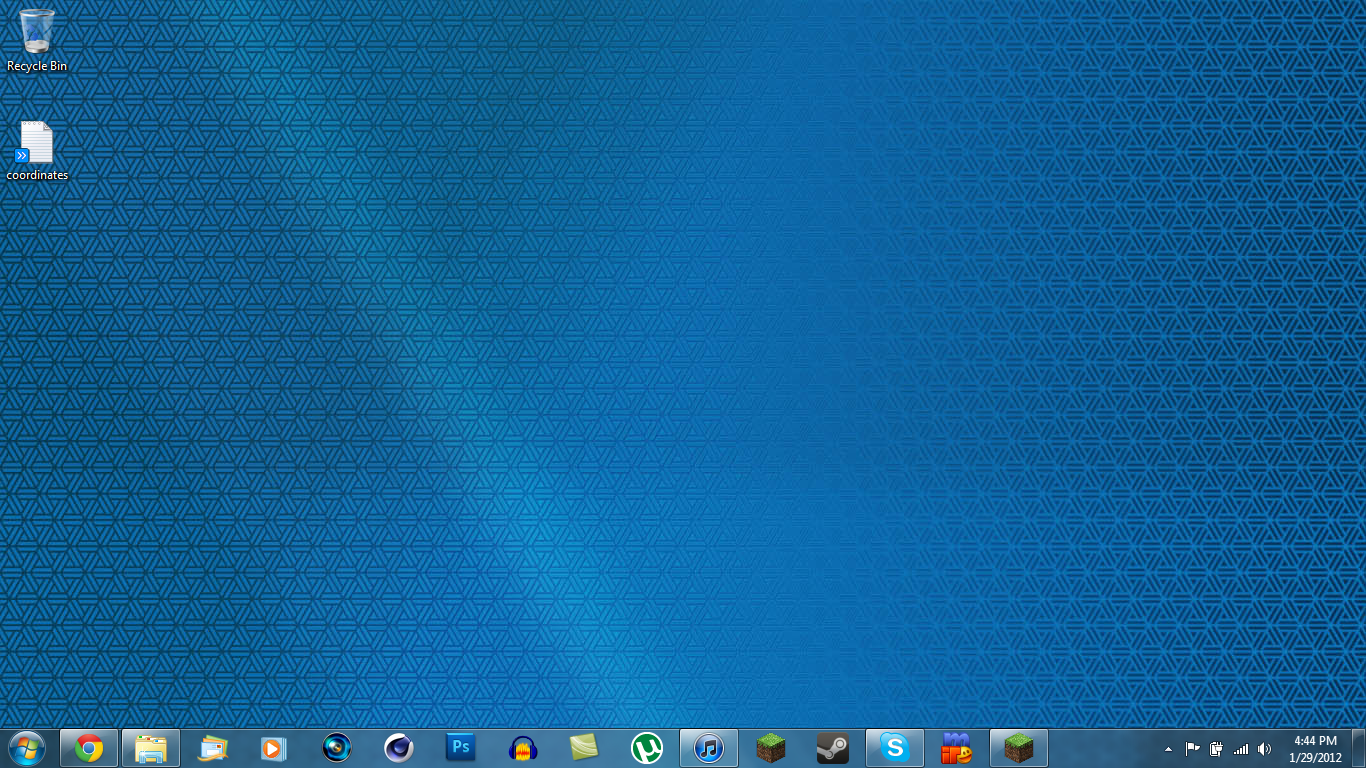Switch to iTunes in the taskbar

coord(709,748)
